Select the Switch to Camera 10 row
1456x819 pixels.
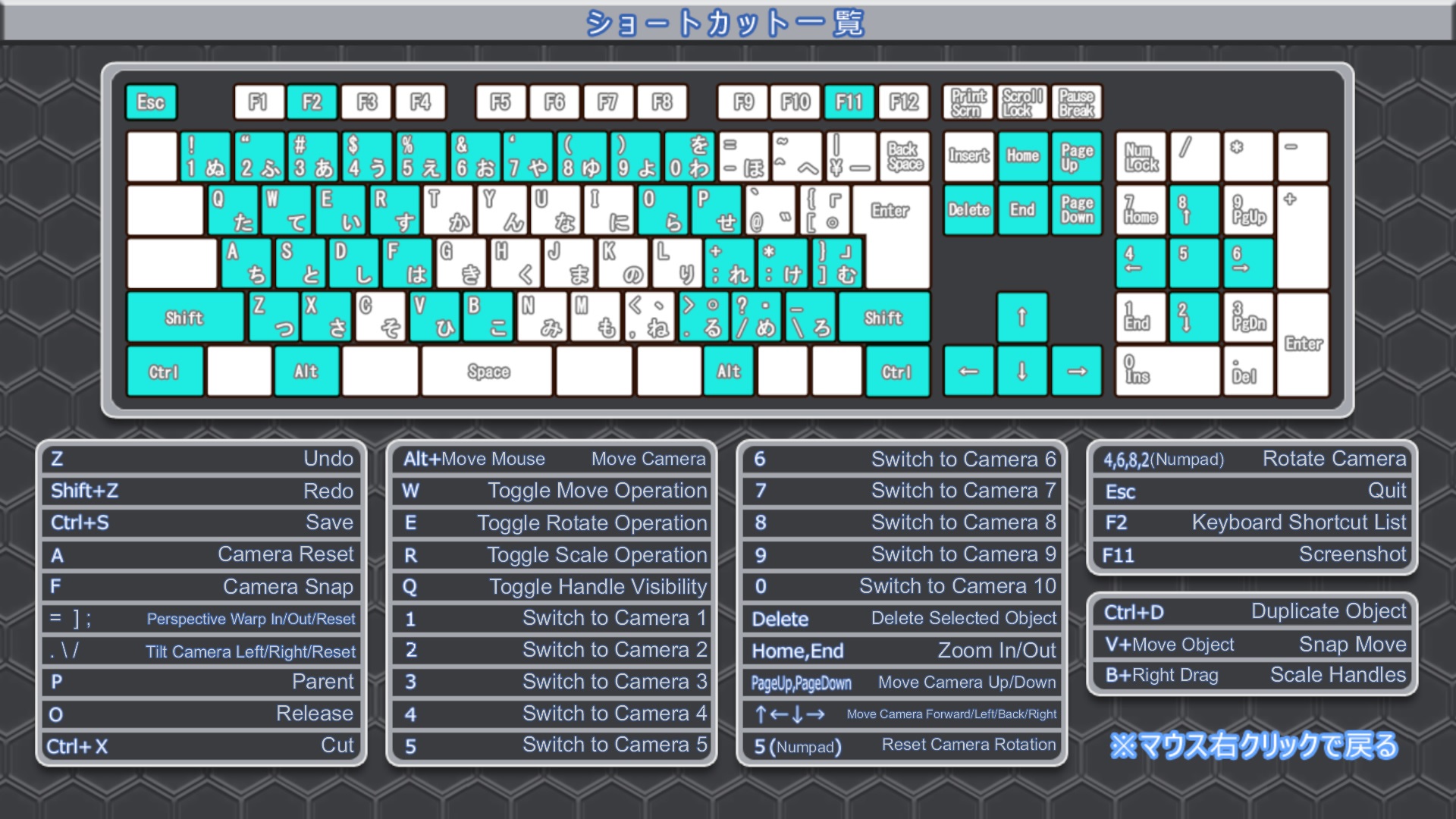click(x=902, y=586)
